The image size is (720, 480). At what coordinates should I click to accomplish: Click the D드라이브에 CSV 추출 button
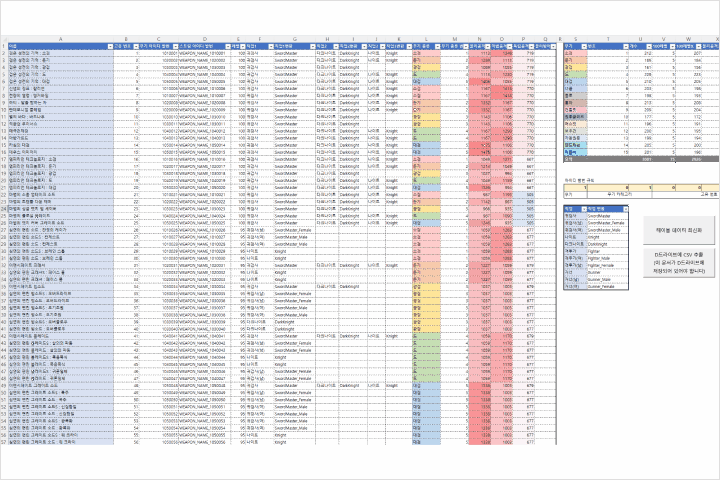coord(679,263)
